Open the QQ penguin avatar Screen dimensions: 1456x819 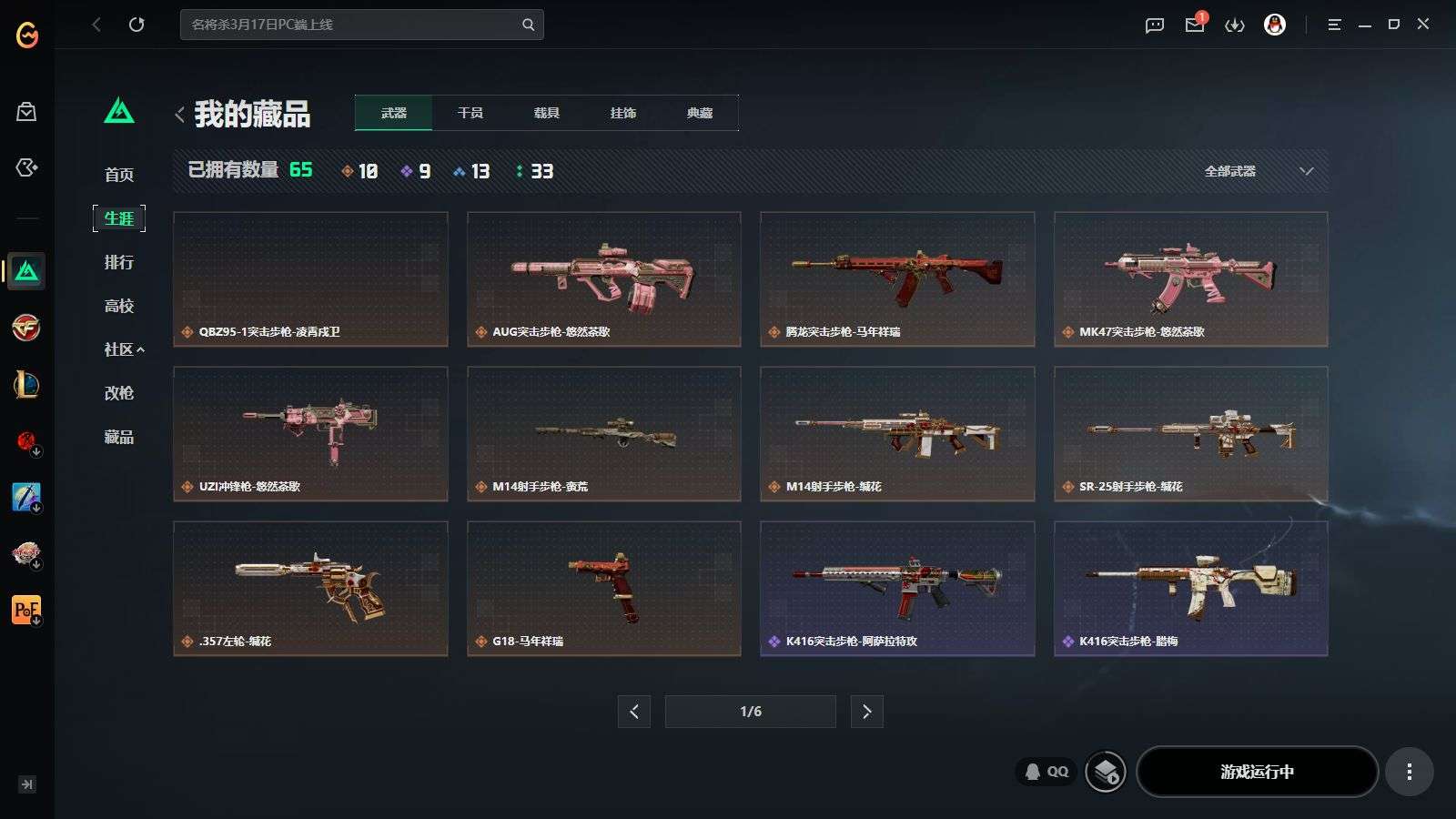[1275, 25]
